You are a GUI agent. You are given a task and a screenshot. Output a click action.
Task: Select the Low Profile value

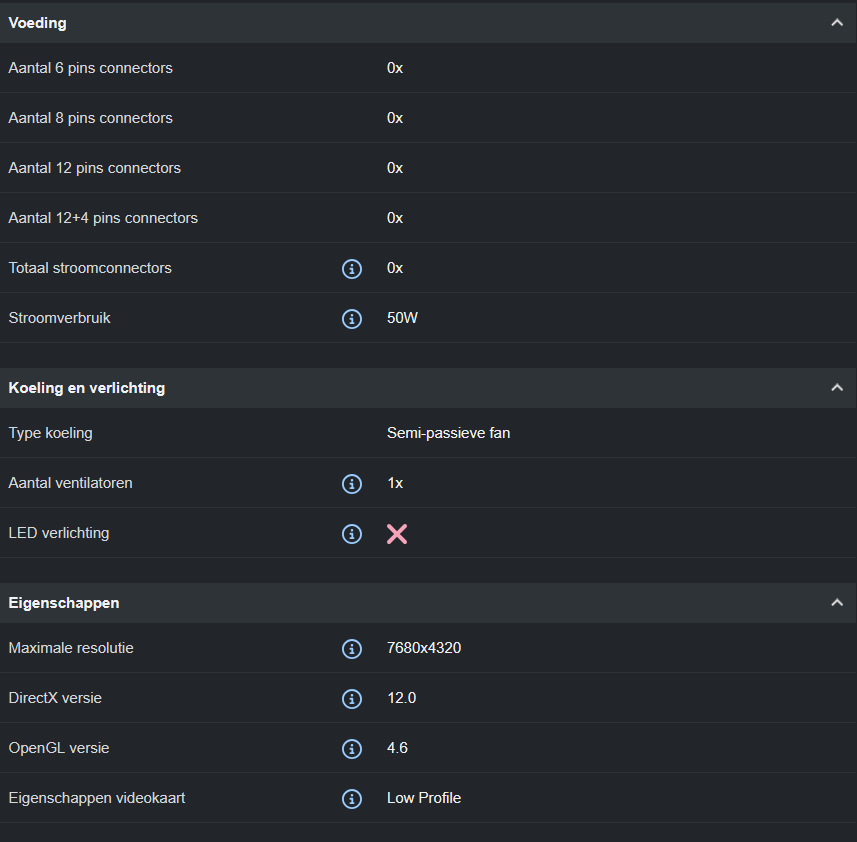[424, 798]
